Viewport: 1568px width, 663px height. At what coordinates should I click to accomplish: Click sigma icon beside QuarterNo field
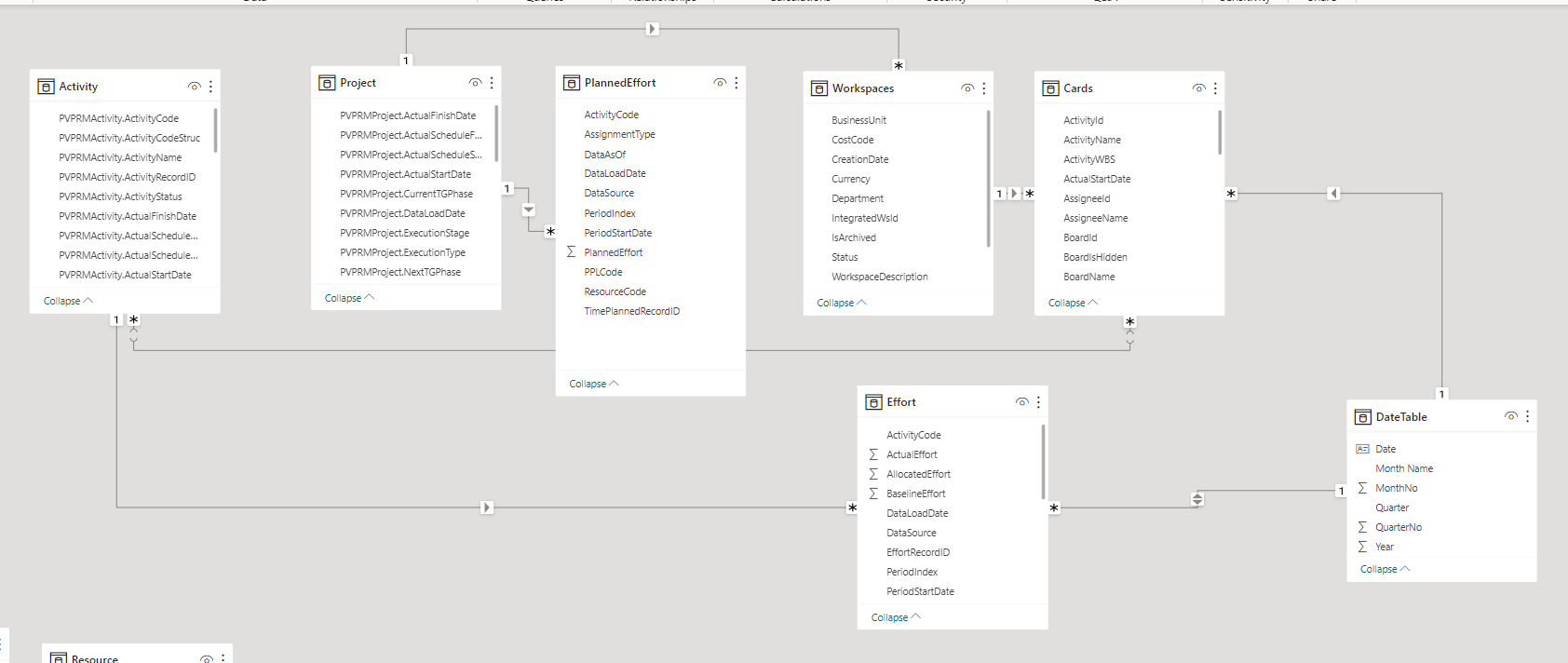(x=1362, y=527)
